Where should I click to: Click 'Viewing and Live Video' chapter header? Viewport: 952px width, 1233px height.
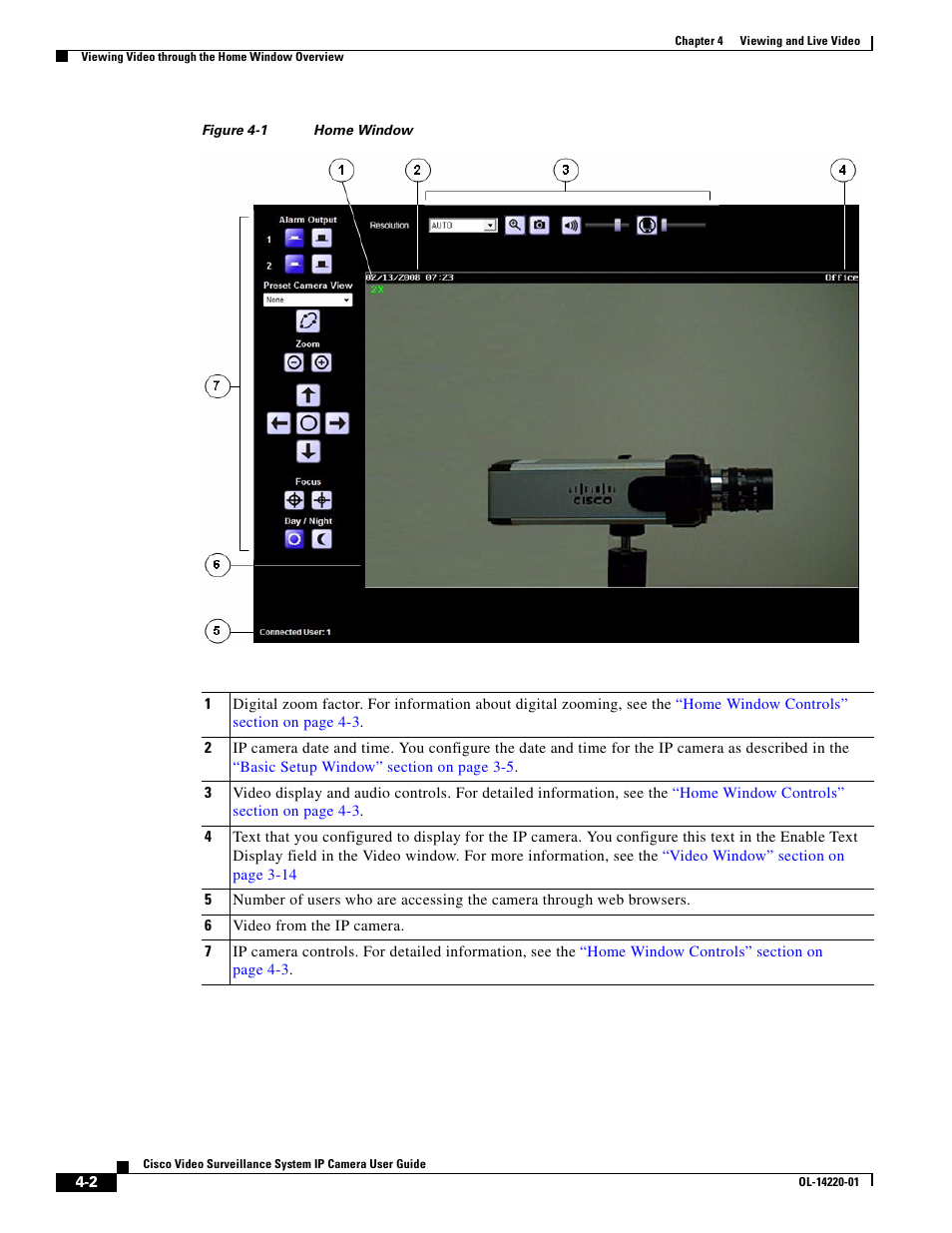coord(799,41)
